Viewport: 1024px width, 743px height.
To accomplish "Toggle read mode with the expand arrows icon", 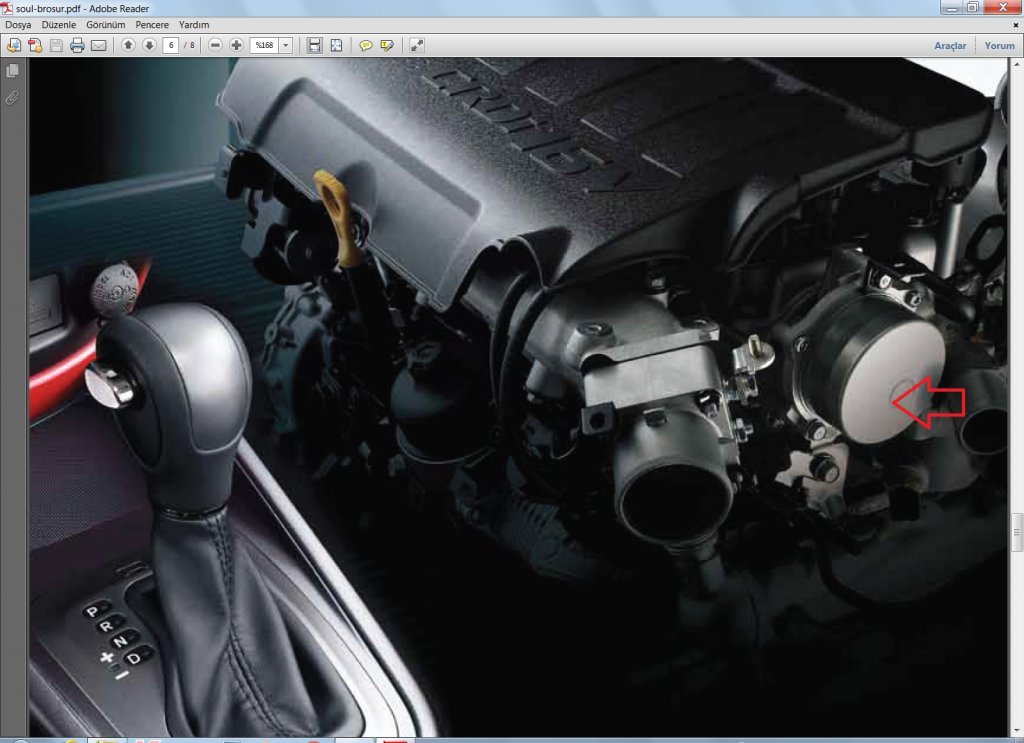I will (417, 45).
